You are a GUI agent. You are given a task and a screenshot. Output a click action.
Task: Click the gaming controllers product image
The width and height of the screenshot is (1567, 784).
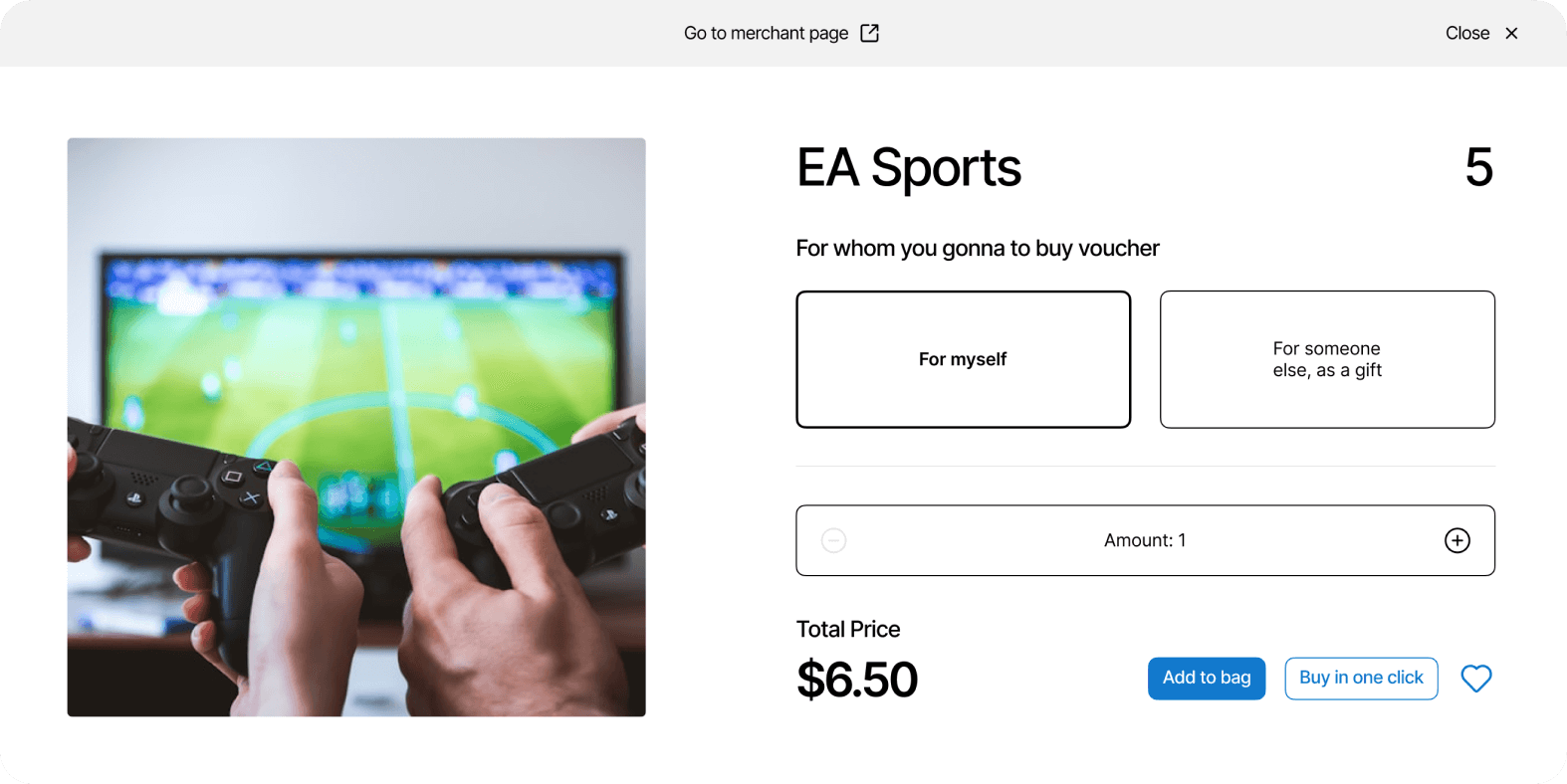coord(356,426)
